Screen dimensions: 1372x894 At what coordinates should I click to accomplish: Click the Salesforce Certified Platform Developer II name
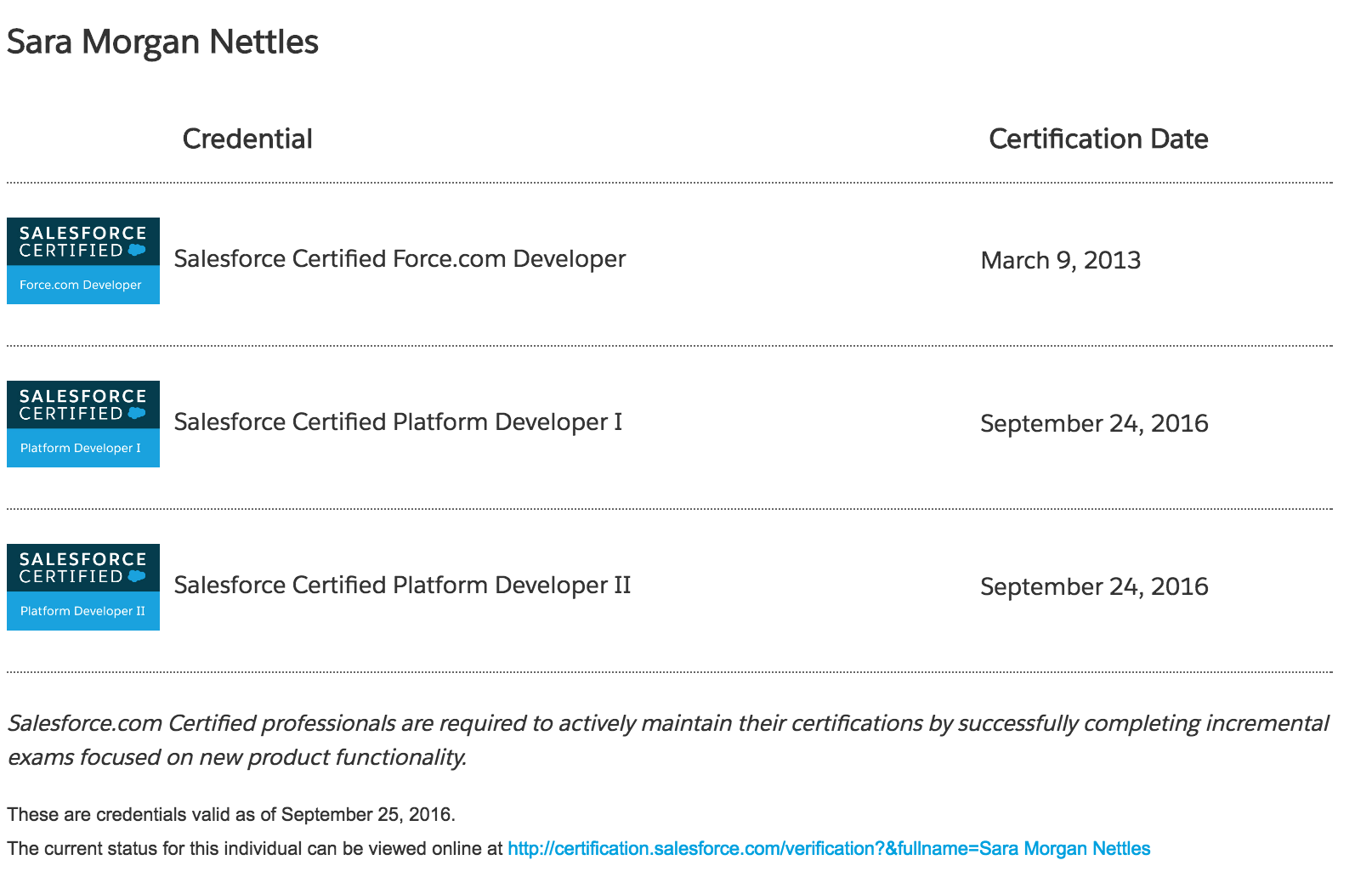click(x=402, y=586)
